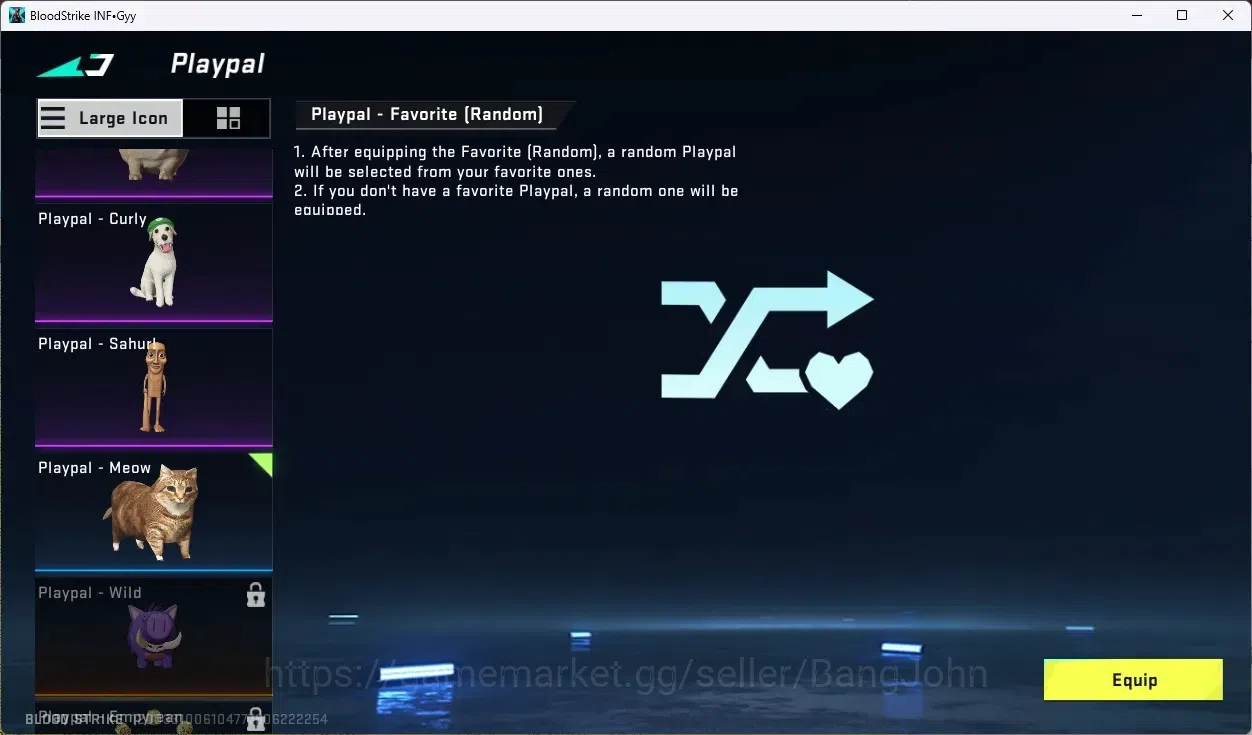Screen dimensions: 1252x735
Task: Click the wooden figure image of Sahur
Action: 153,387
